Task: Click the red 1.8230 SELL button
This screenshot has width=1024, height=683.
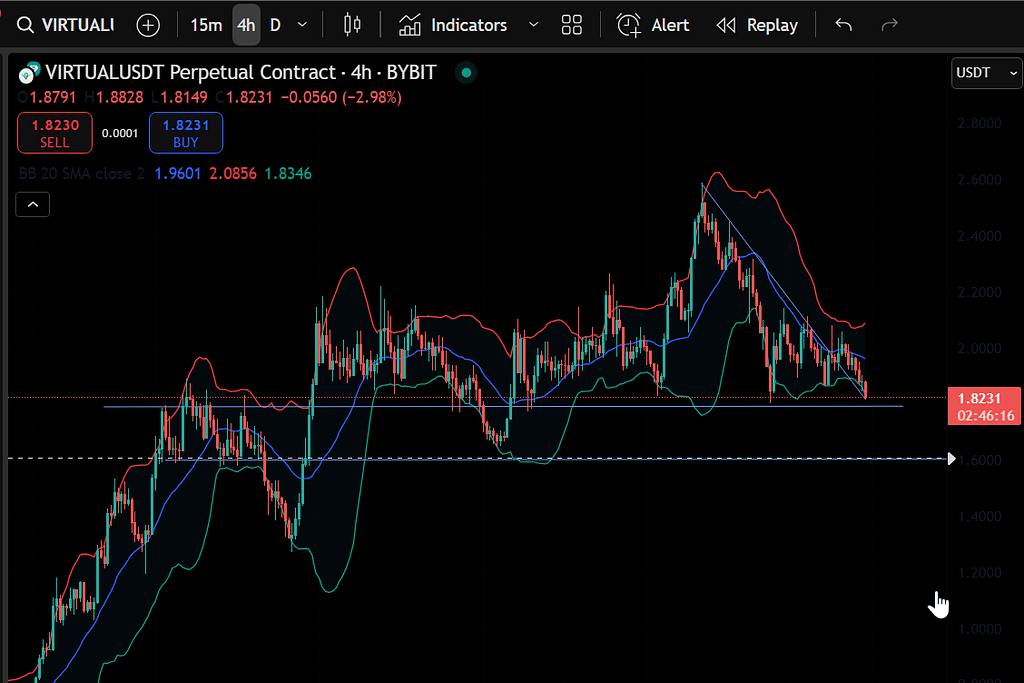Action: (x=55, y=133)
